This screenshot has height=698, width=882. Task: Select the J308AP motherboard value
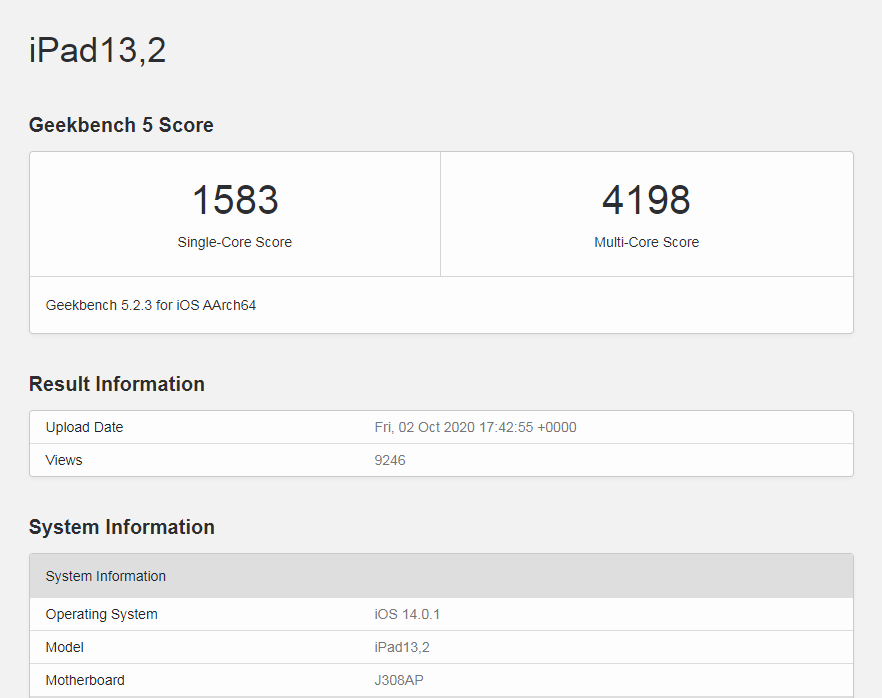pos(399,680)
